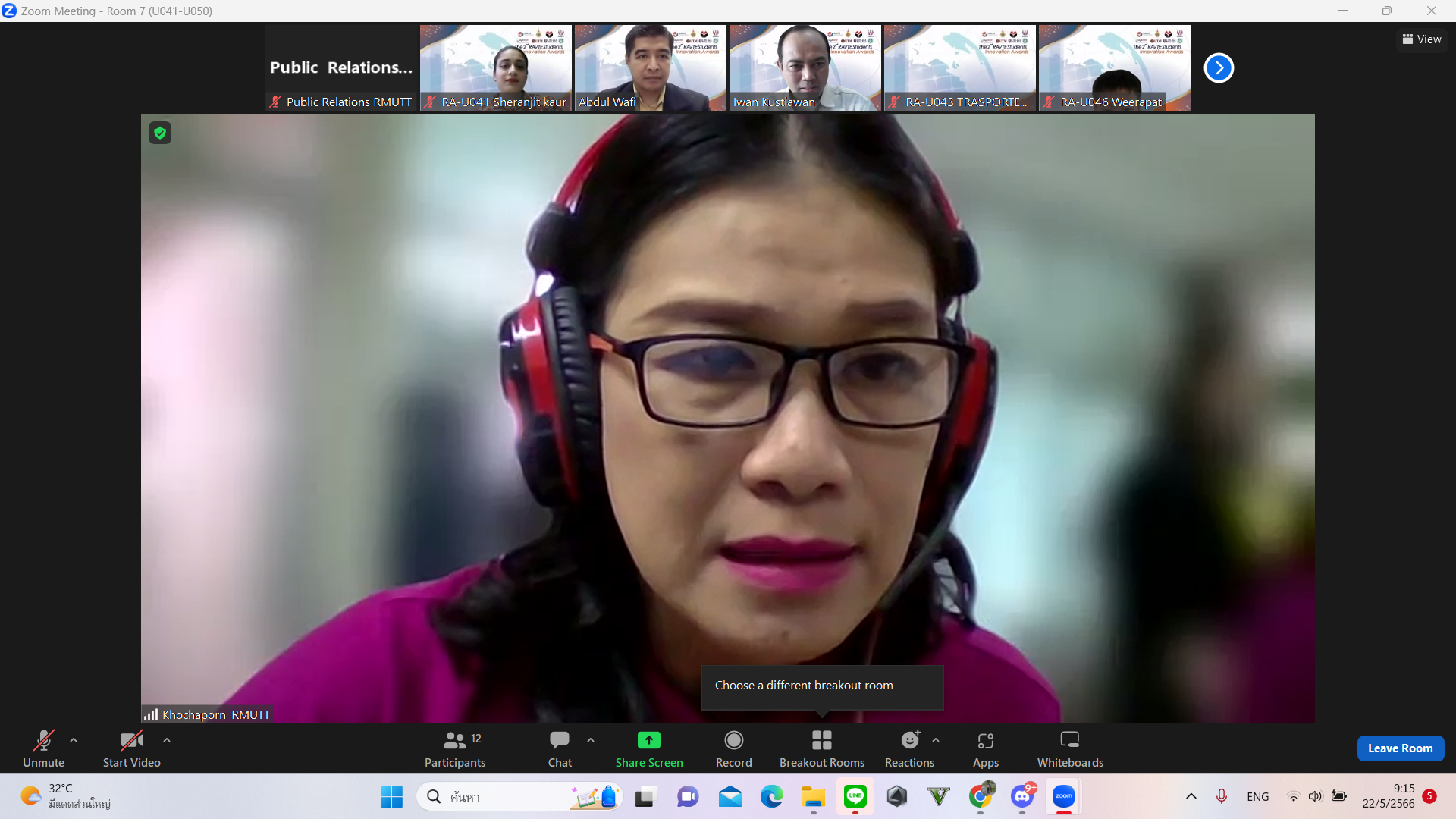Open weather widget showing 32°C
Screen dimensions: 1456x819
coord(66,796)
